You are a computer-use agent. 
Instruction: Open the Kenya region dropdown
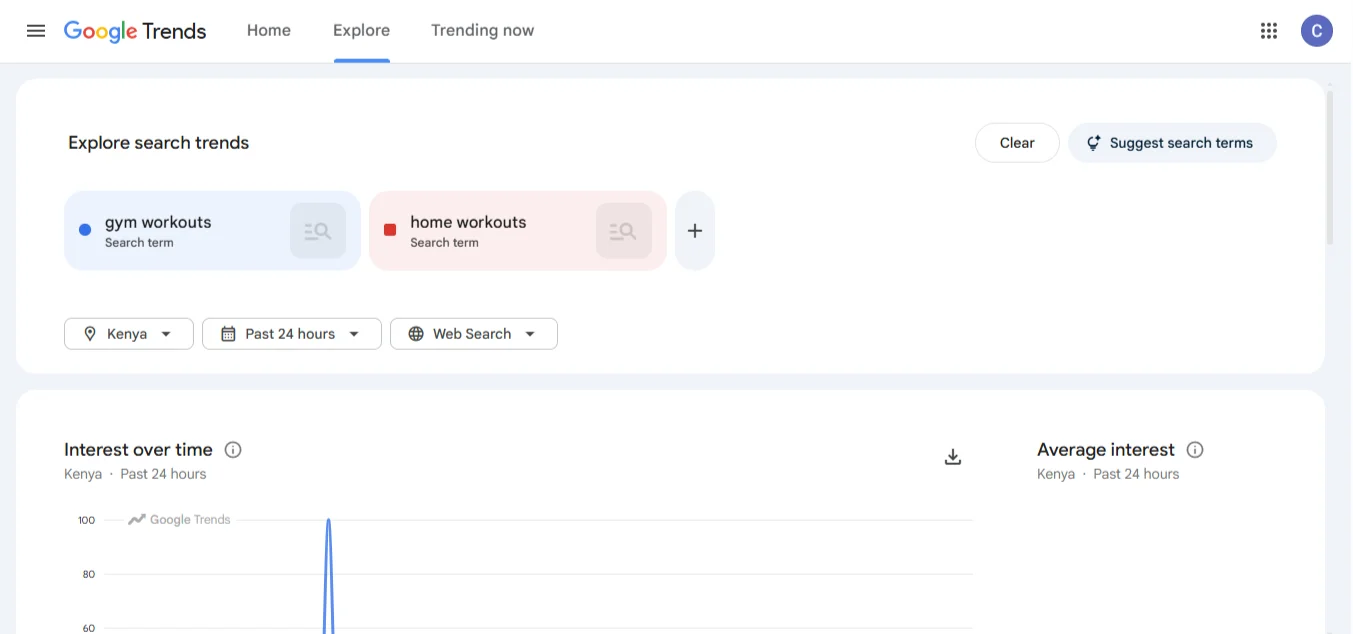click(x=129, y=334)
